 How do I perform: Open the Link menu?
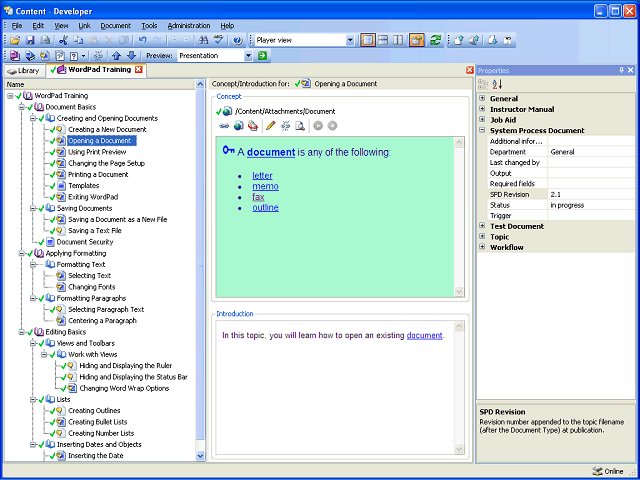pyautogui.click(x=84, y=26)
